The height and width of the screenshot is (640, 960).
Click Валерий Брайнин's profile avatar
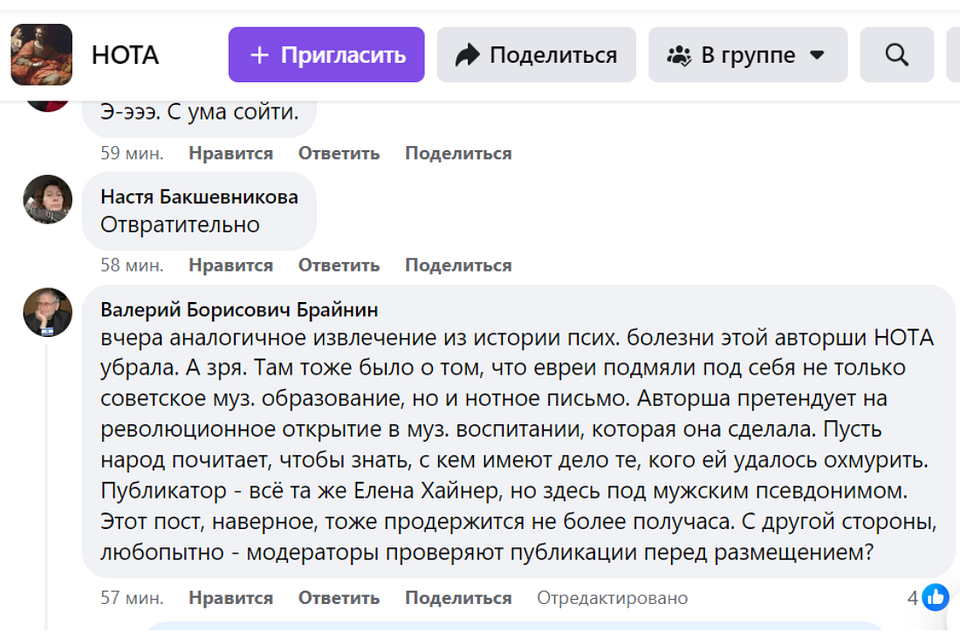pyautogui.click(x=47, y=312)
